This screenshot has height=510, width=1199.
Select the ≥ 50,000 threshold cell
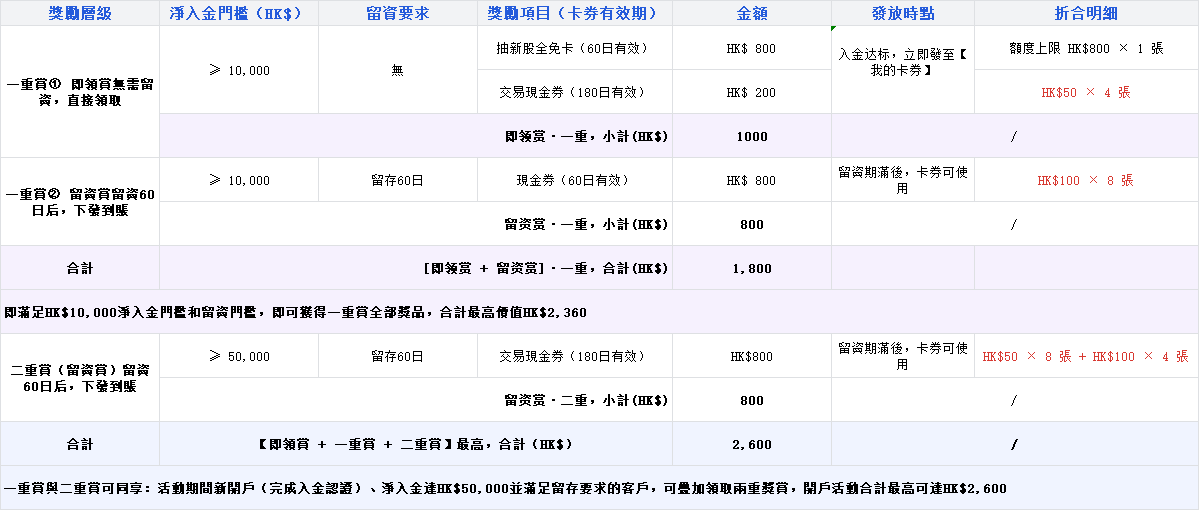click(x=239, y=356)
